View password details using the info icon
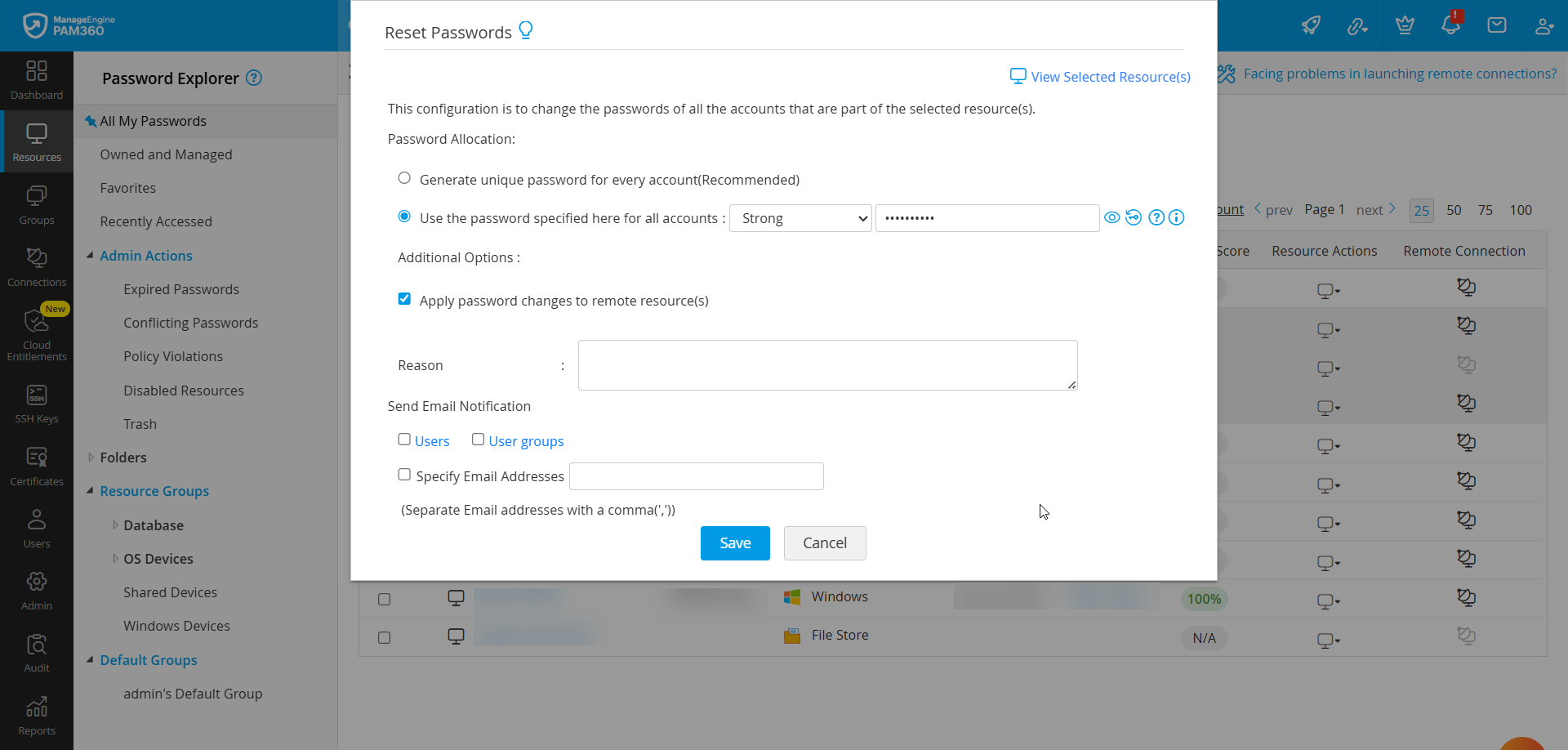This screenshot has width=1568, height=750. click(x=1176, y=217)
